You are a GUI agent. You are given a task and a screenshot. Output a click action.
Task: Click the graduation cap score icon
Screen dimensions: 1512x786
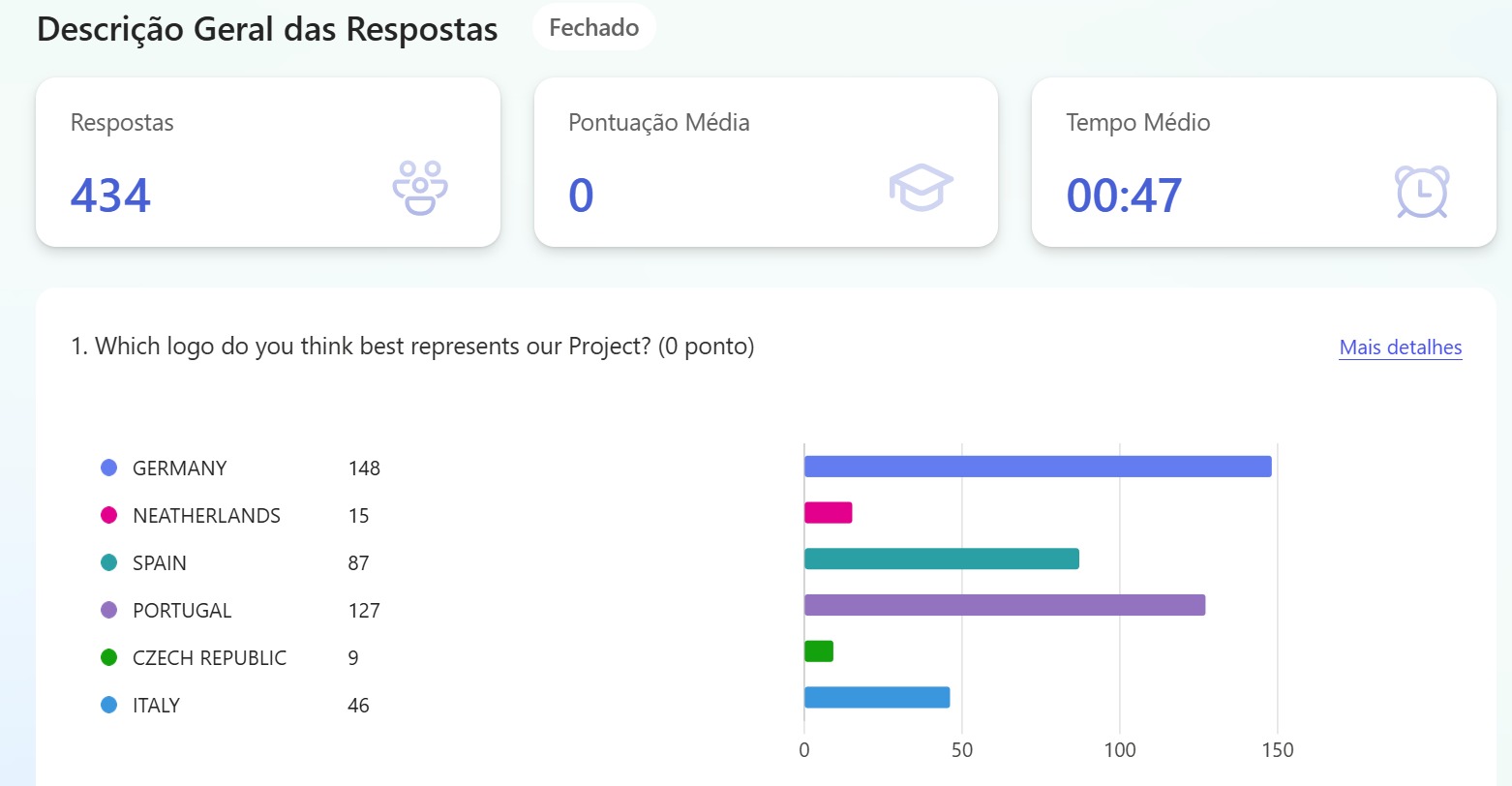pos(921,188)
